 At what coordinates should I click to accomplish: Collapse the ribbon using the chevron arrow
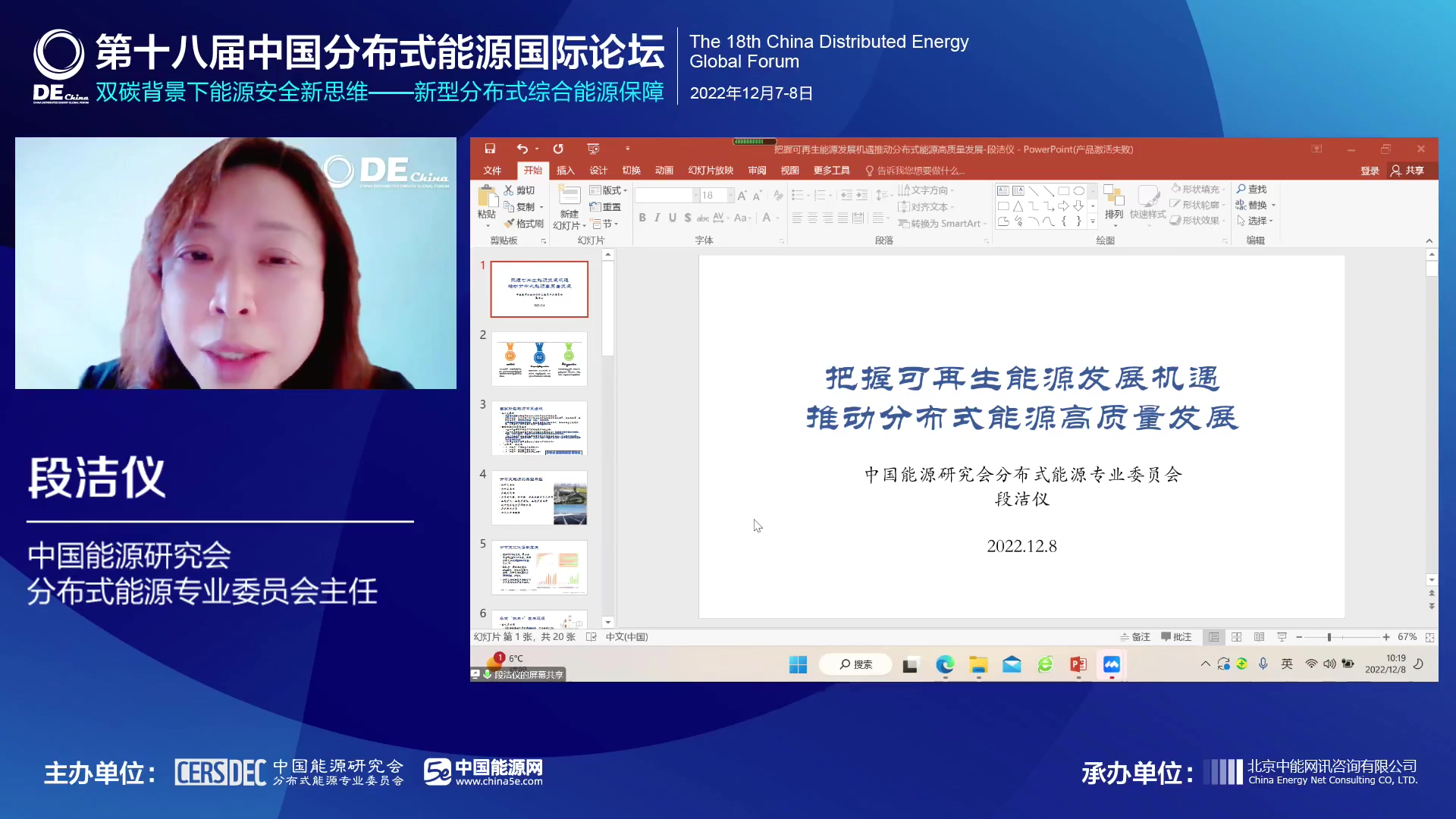click(x=1429, y=240)
